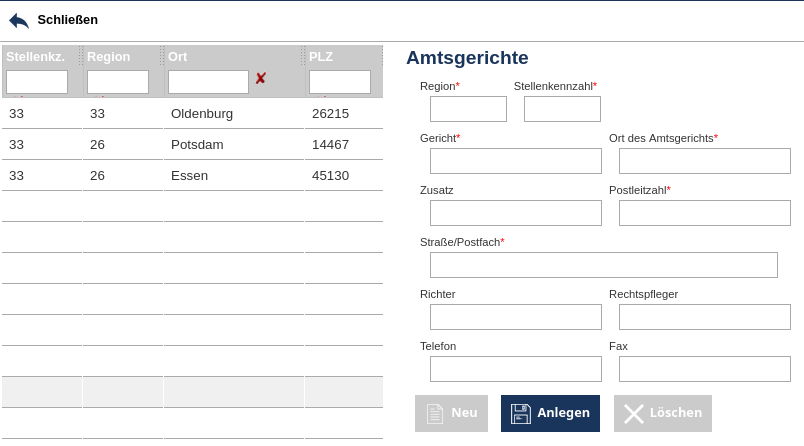Focus the Stellenkz. filter input
This screenshot has width=804, height=446.
(37, 82)
